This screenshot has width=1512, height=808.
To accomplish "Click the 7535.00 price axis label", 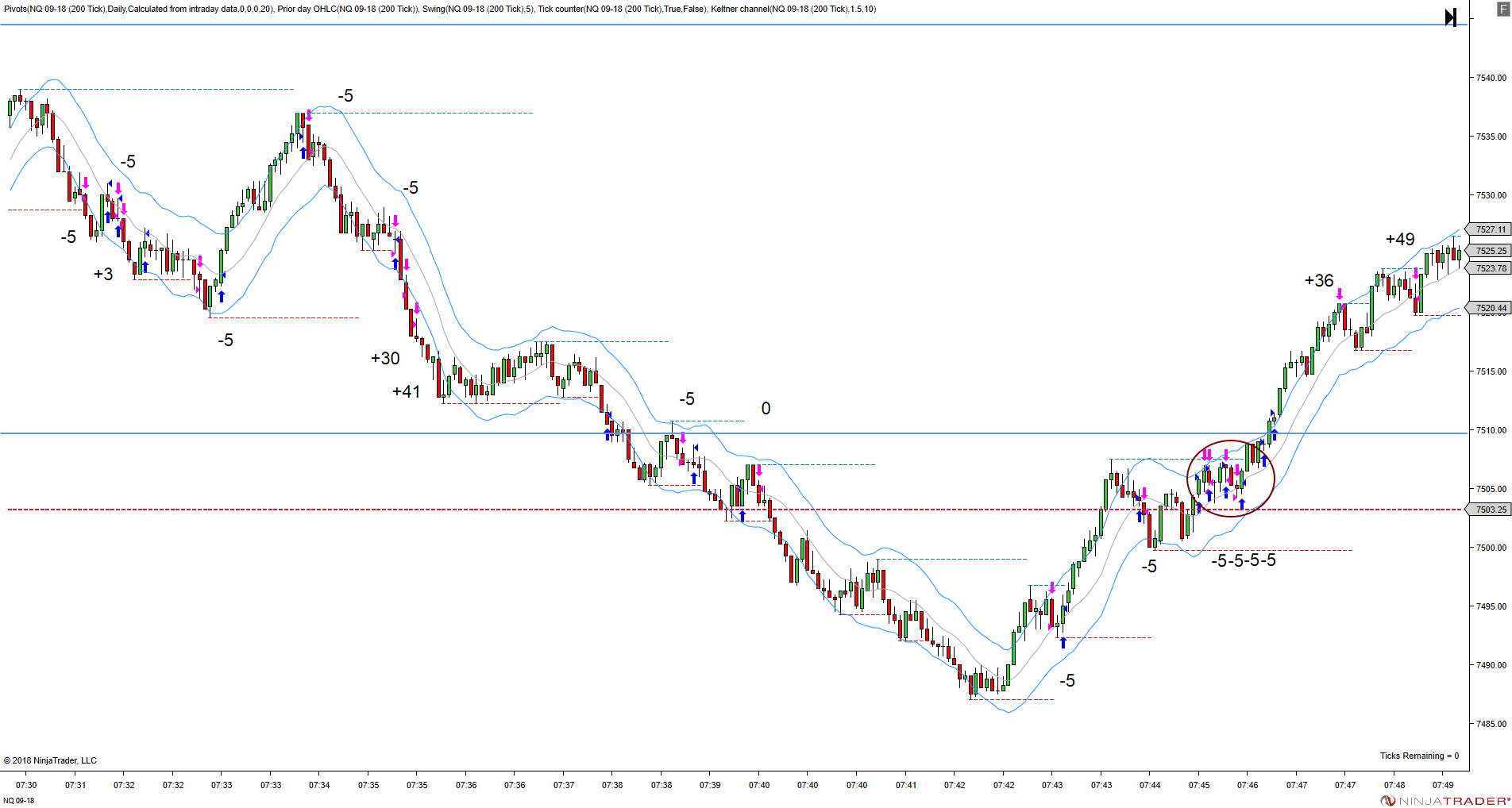I will 1491,137.
